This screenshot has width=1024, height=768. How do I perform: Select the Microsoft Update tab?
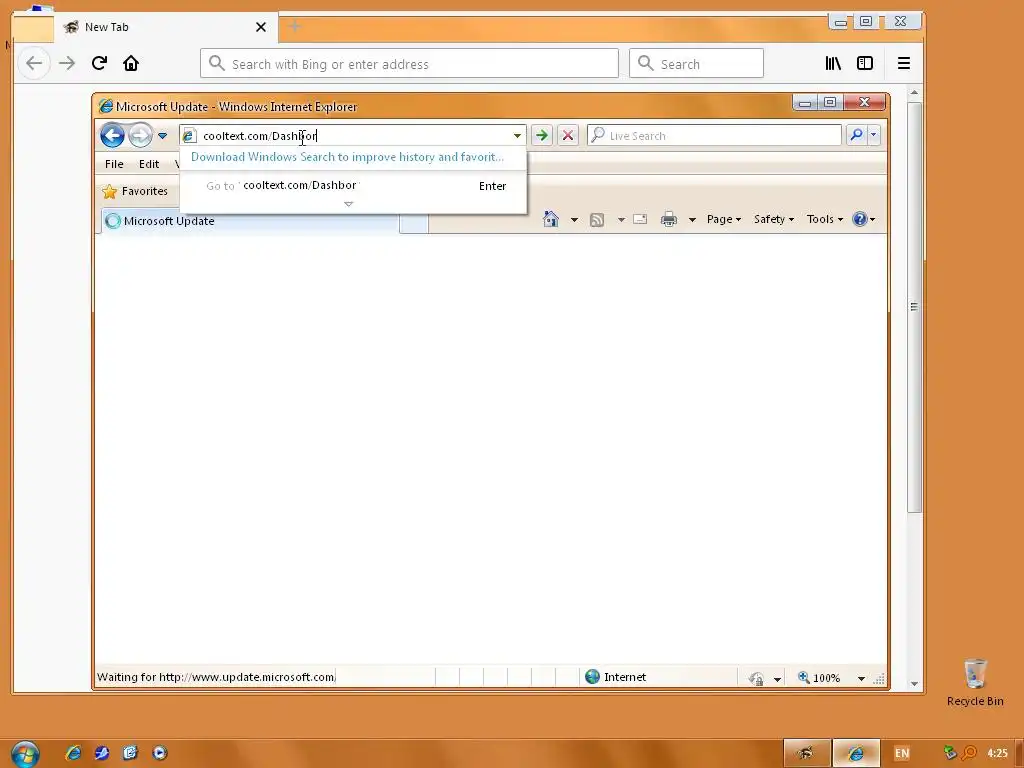tap(250, 221)
